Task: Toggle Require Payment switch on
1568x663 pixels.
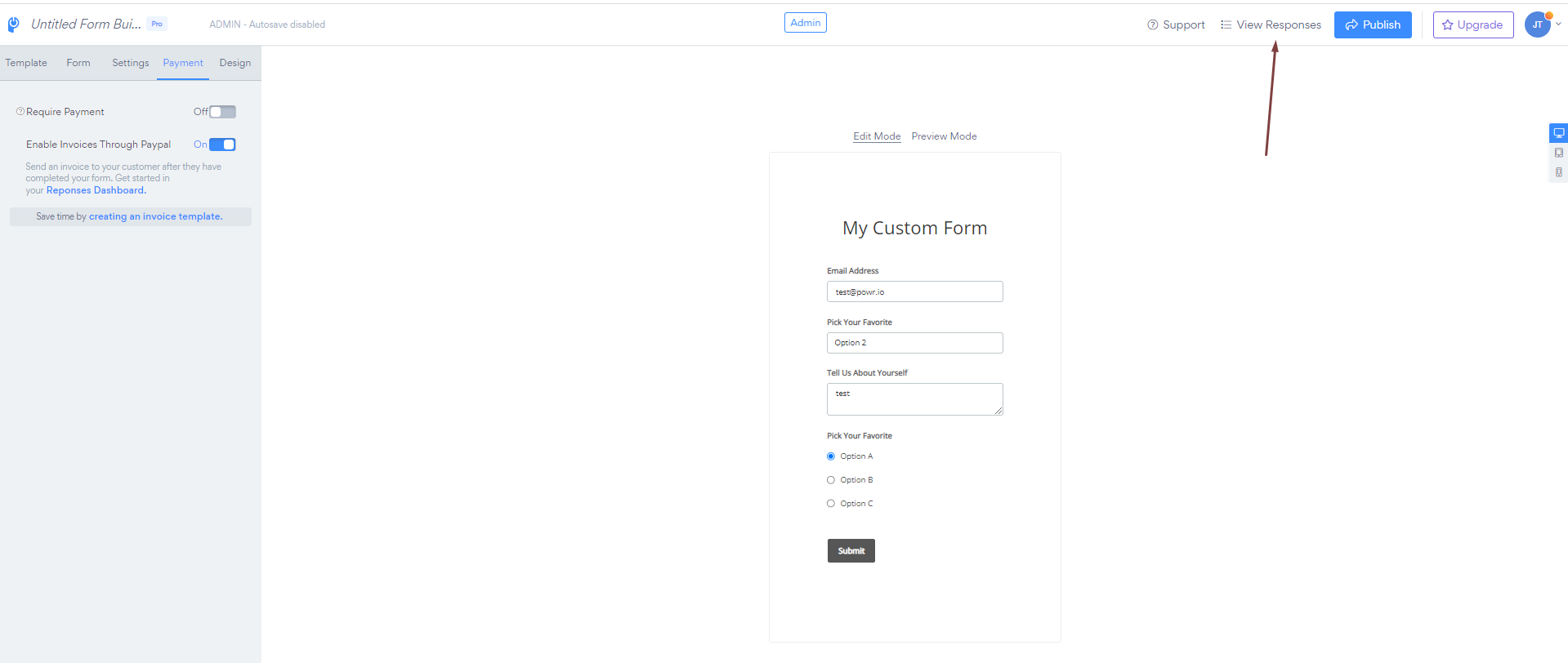Action: [x=222, y=112]
